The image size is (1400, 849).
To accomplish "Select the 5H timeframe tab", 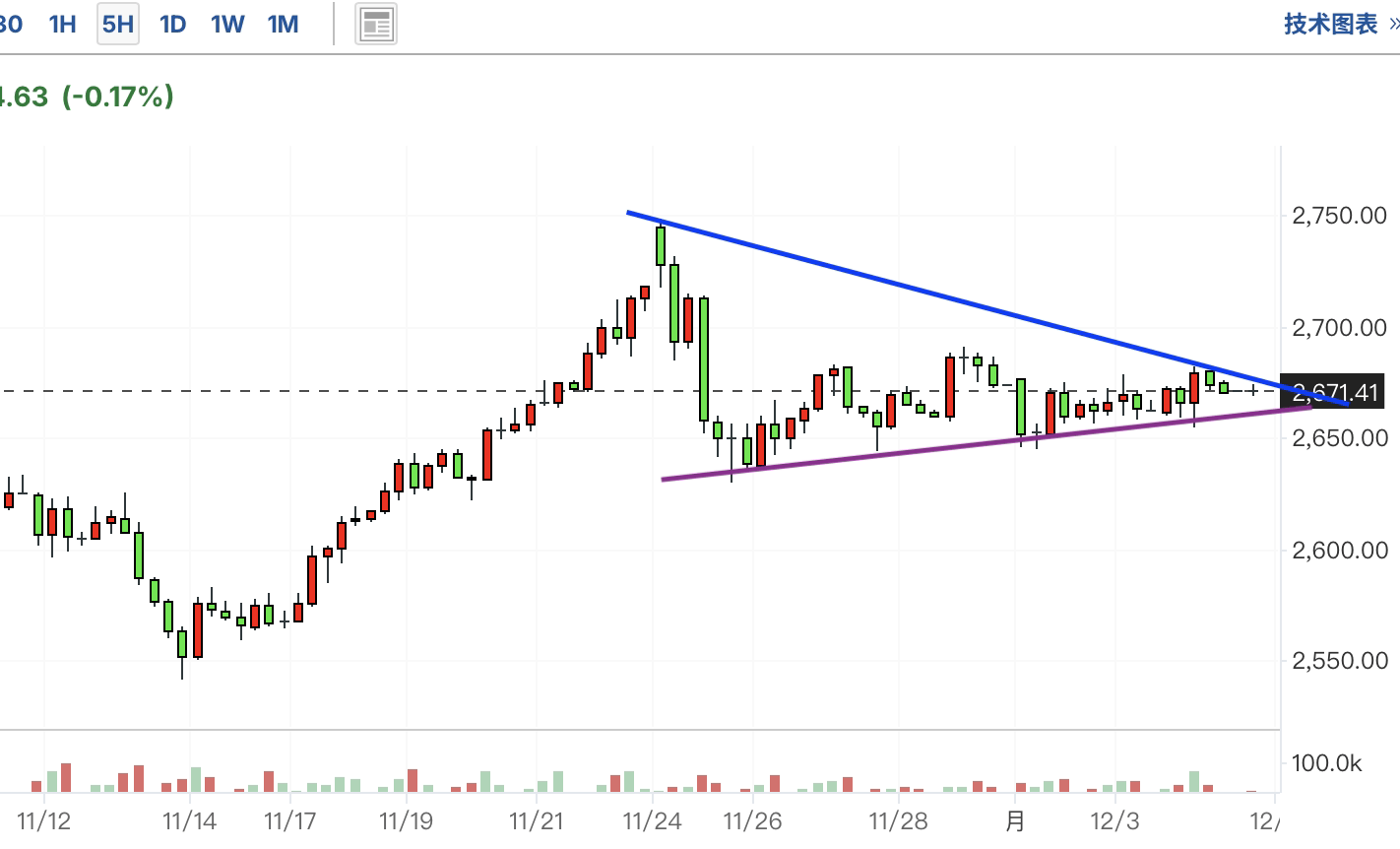I will pyautogui.click(x=118, y=25).
